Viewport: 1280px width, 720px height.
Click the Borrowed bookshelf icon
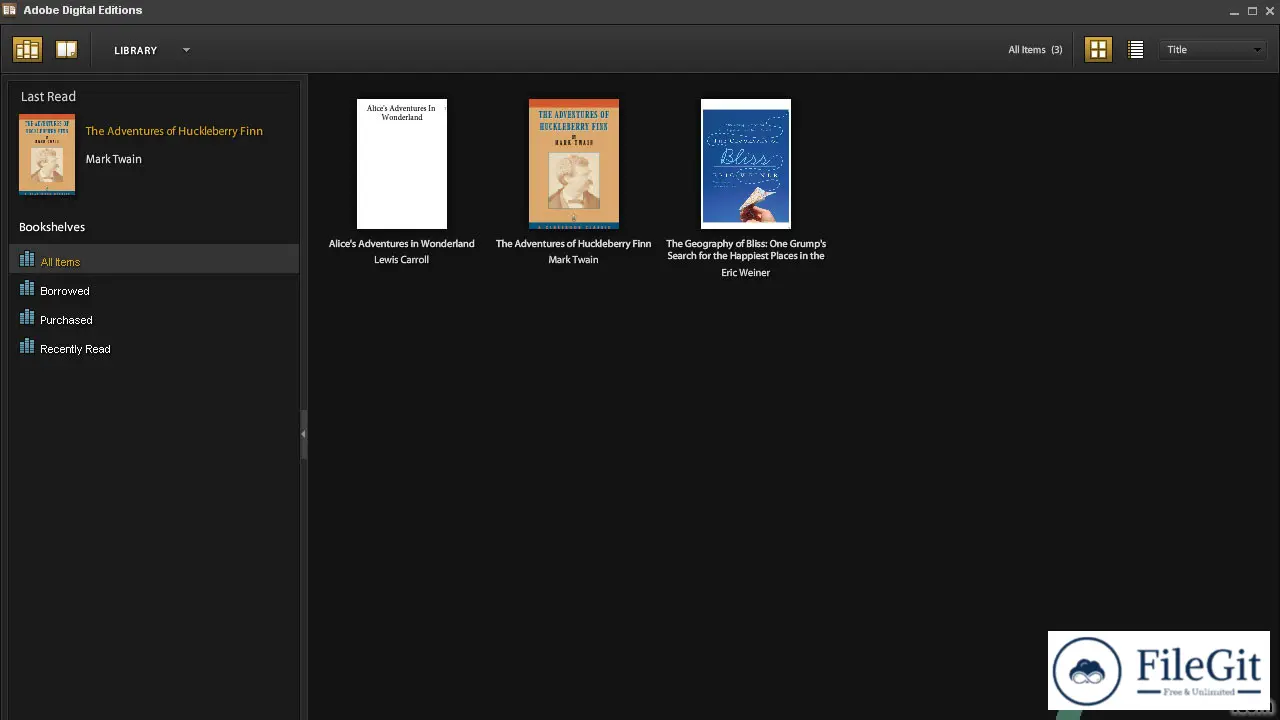[27, 288]
